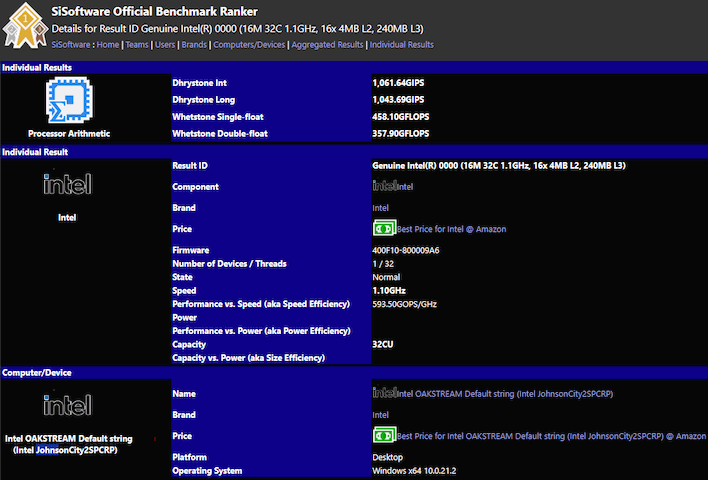Click the Speed value 1.10GHz
Screen dimensions: 708x480
[389, 290]
